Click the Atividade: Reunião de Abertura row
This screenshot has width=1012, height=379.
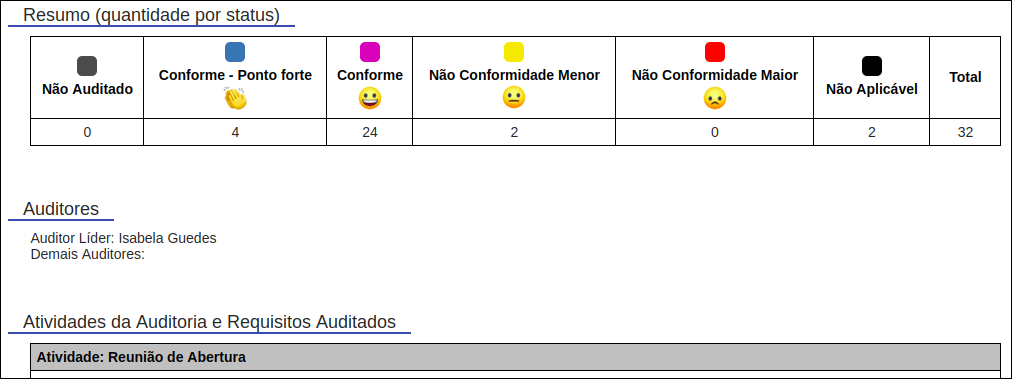point(515,357)
